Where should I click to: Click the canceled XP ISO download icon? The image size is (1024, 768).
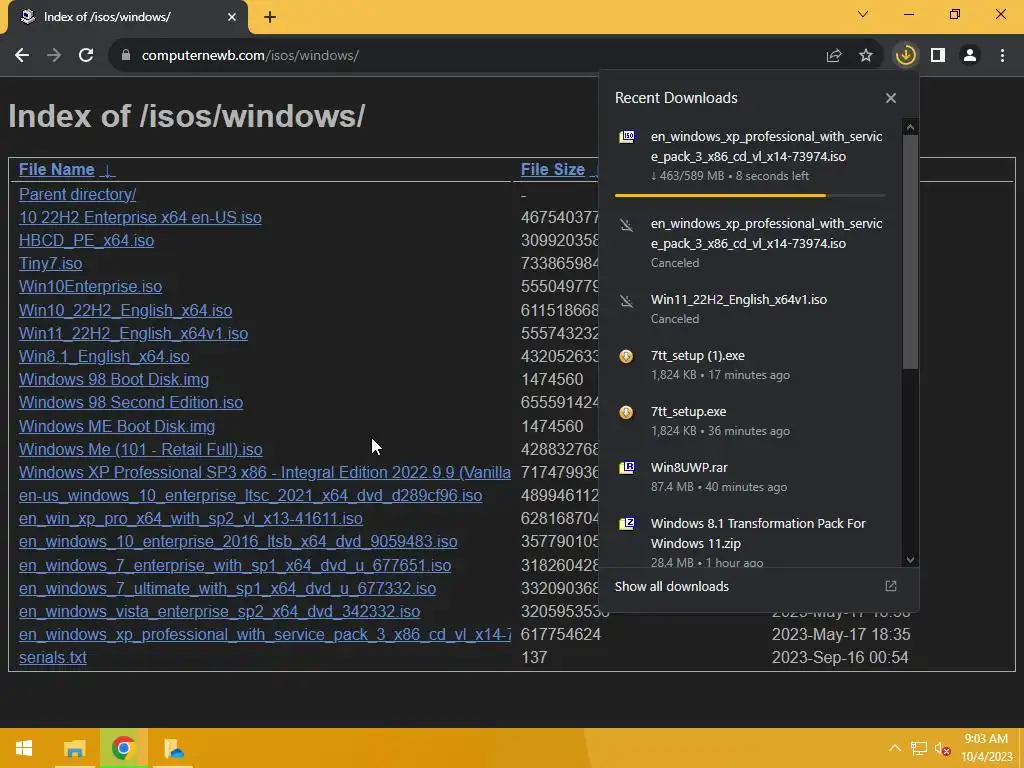(x=626, y=225)
